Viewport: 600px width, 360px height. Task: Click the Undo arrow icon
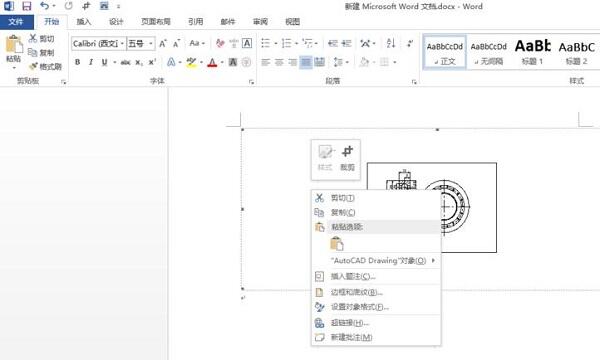44,6
